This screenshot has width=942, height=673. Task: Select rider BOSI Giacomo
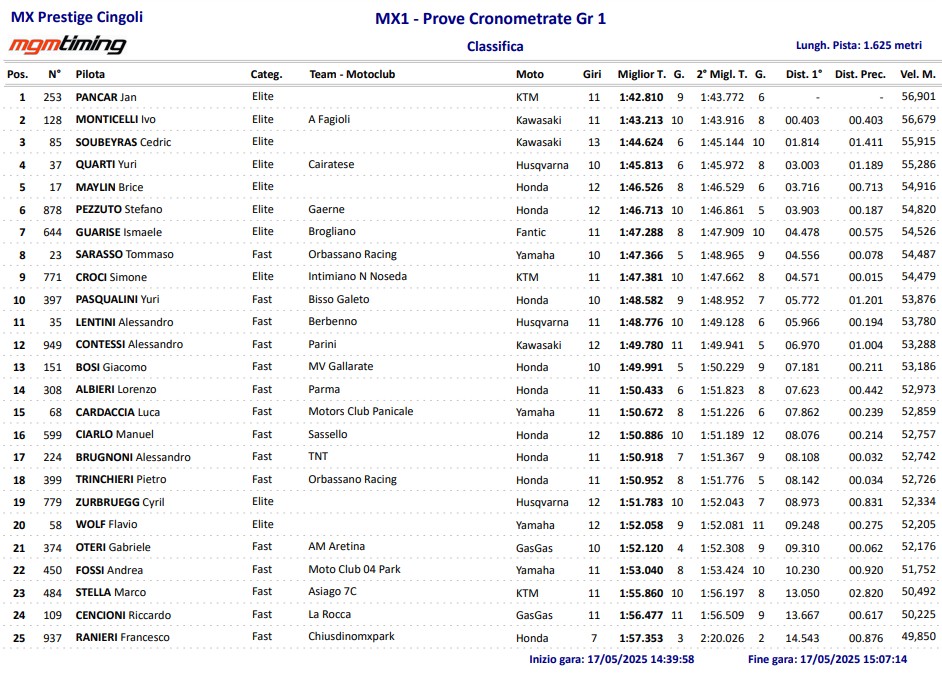pyautogui.click(x=111, y=368)
